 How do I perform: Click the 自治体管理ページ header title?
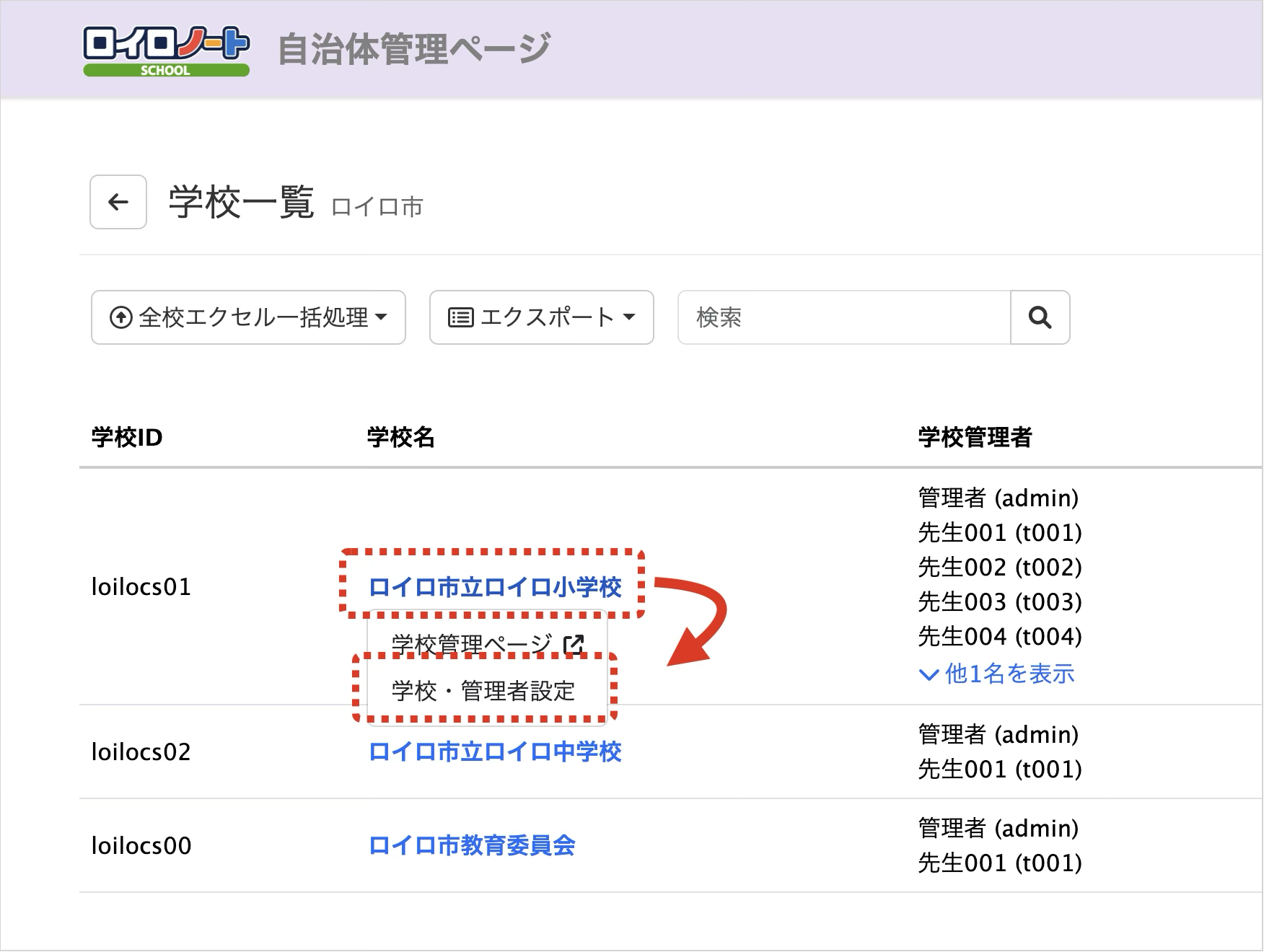(414, 49)
